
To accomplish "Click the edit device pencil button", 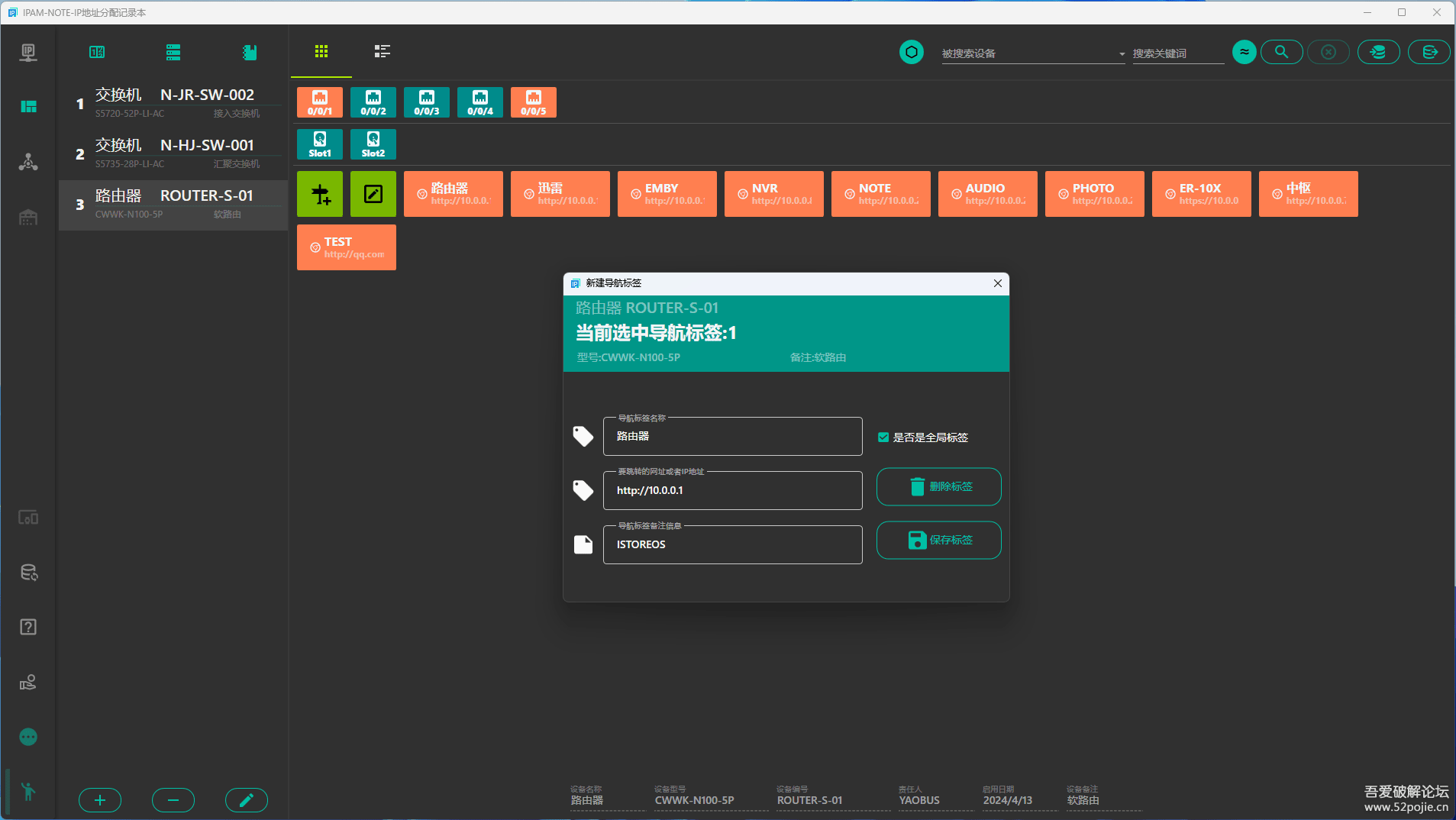I will (x=246, y=799).
